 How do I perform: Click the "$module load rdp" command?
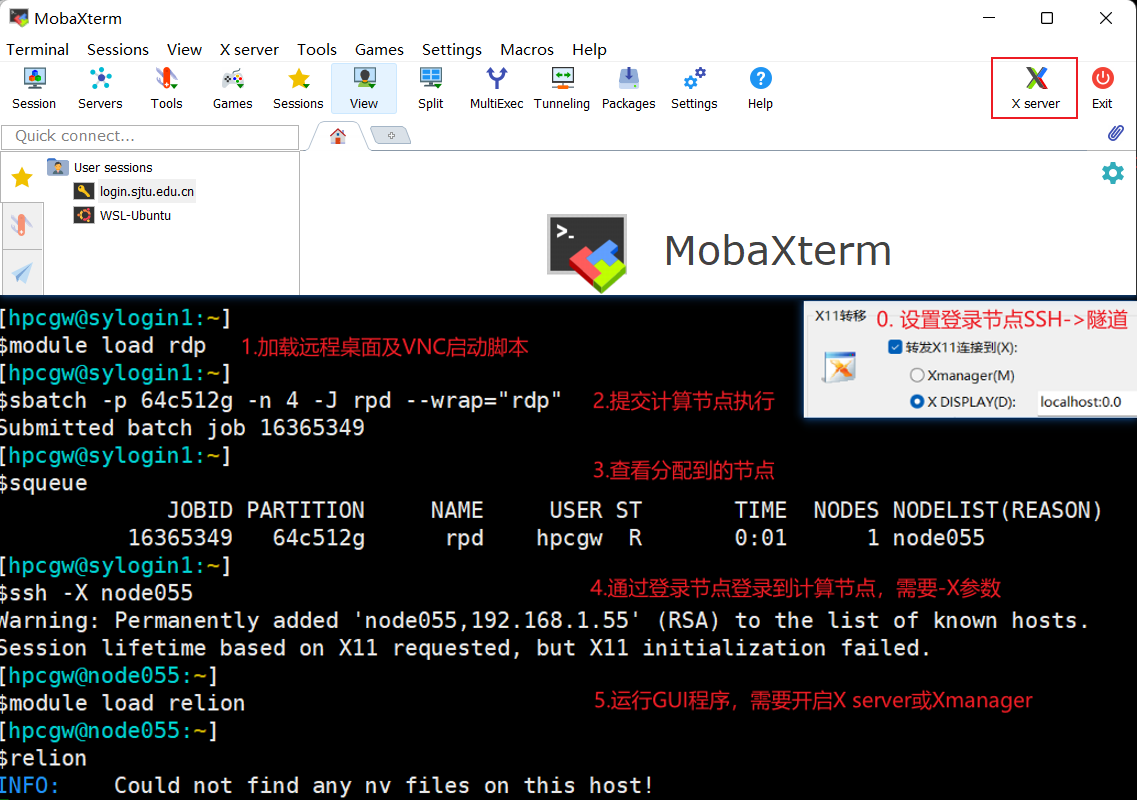point(103,345)
